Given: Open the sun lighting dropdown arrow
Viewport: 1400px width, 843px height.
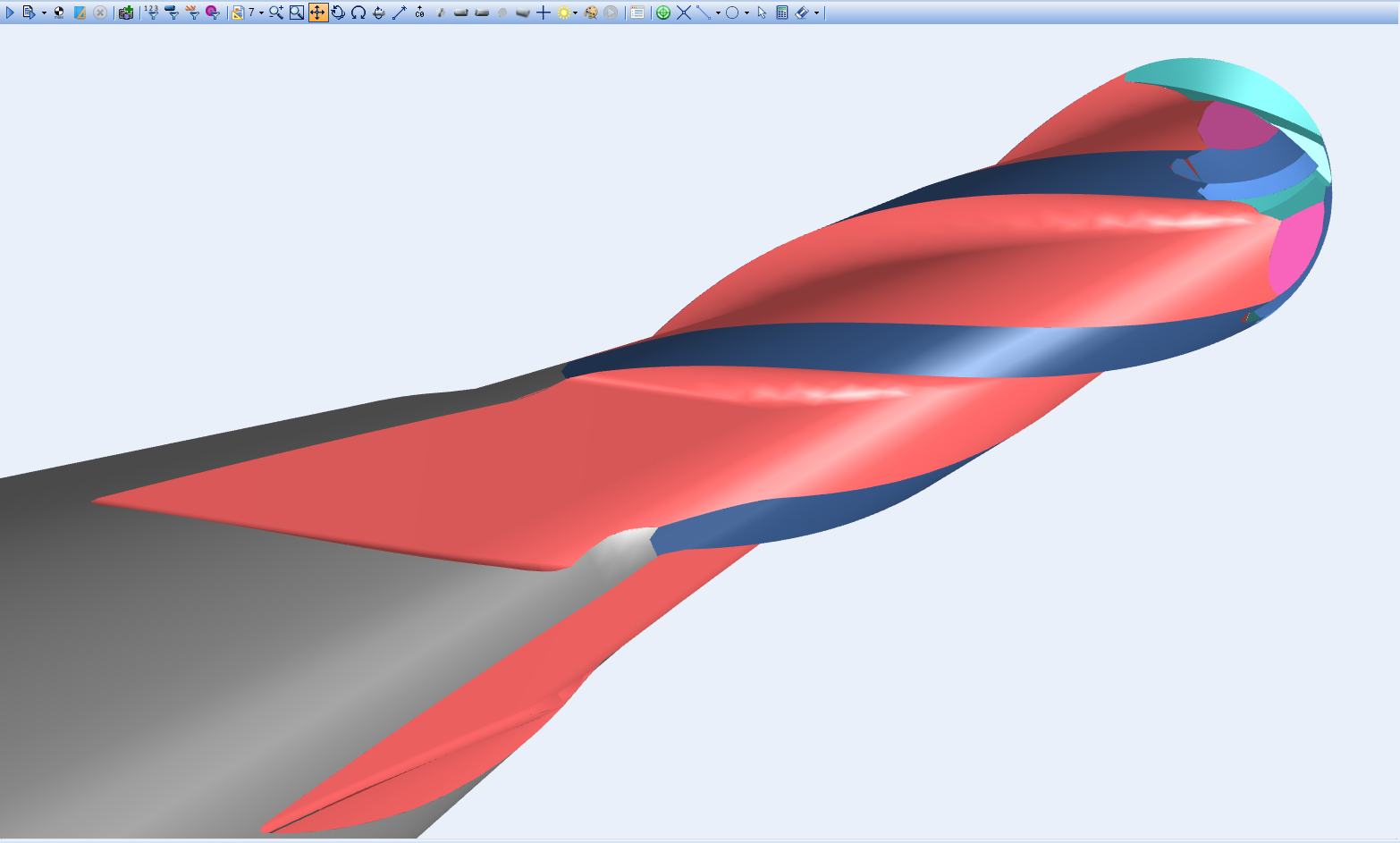Looking at the screenshot, I should point(575,13).
